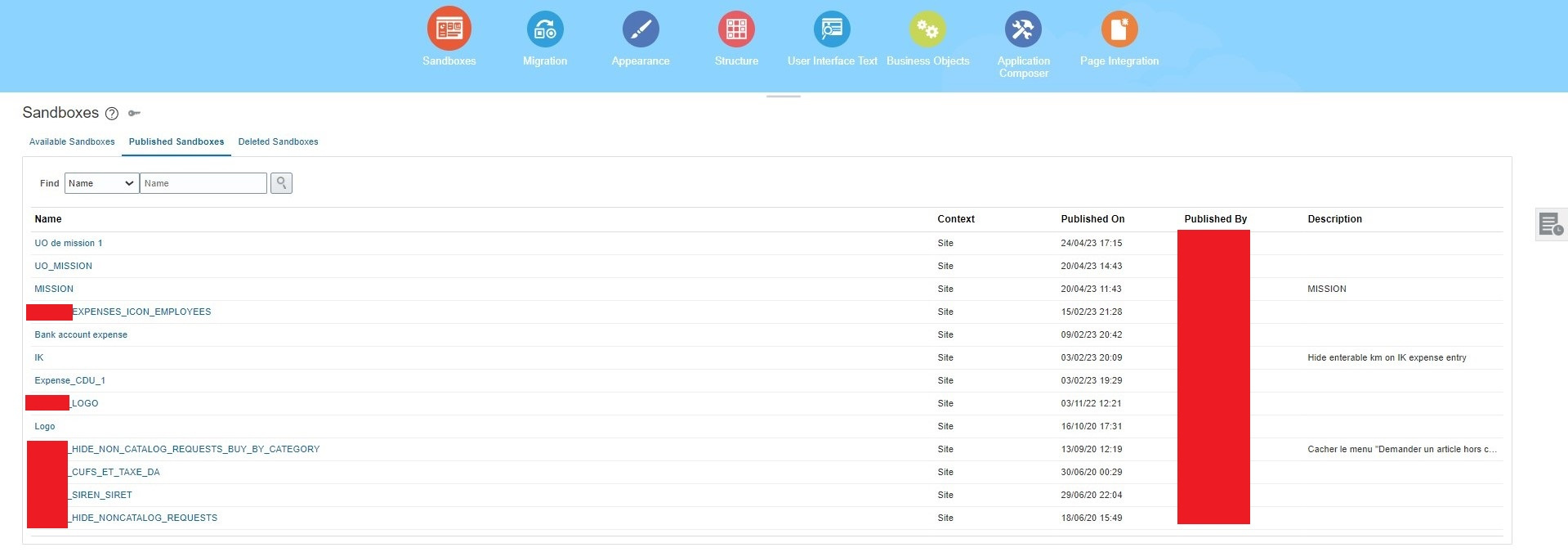Open the side panel icon at right edge
This screenshot has height=552, width=1568.
[x=1551, y=224]
